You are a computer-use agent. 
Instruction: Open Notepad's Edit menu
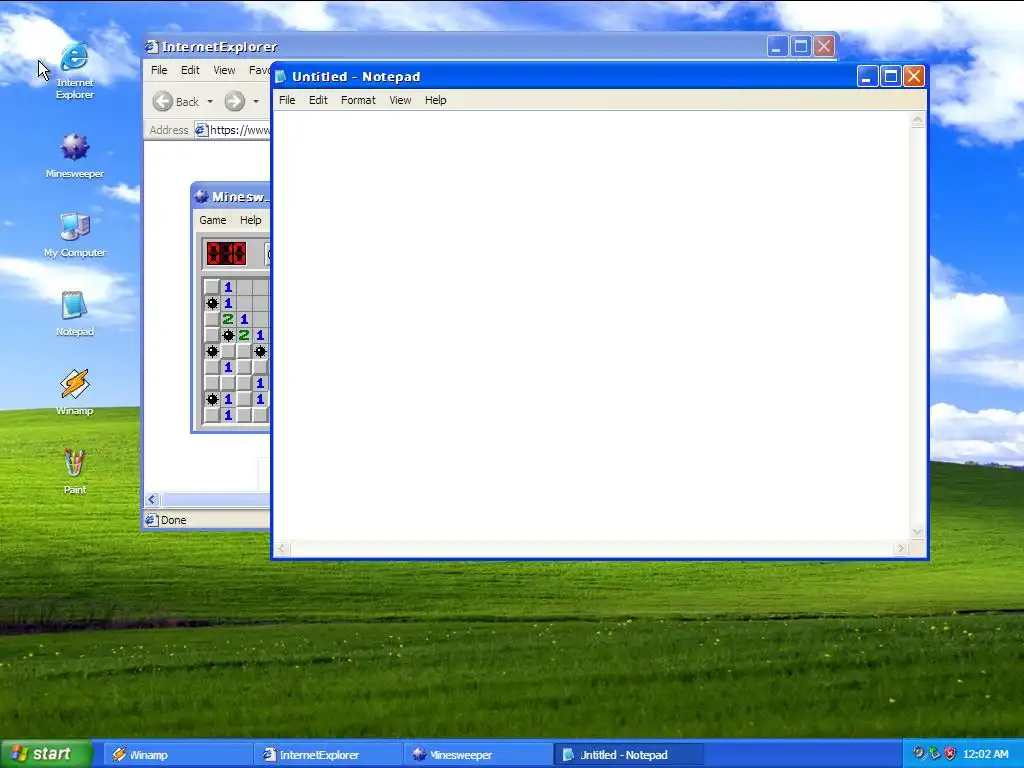point(318,100)
